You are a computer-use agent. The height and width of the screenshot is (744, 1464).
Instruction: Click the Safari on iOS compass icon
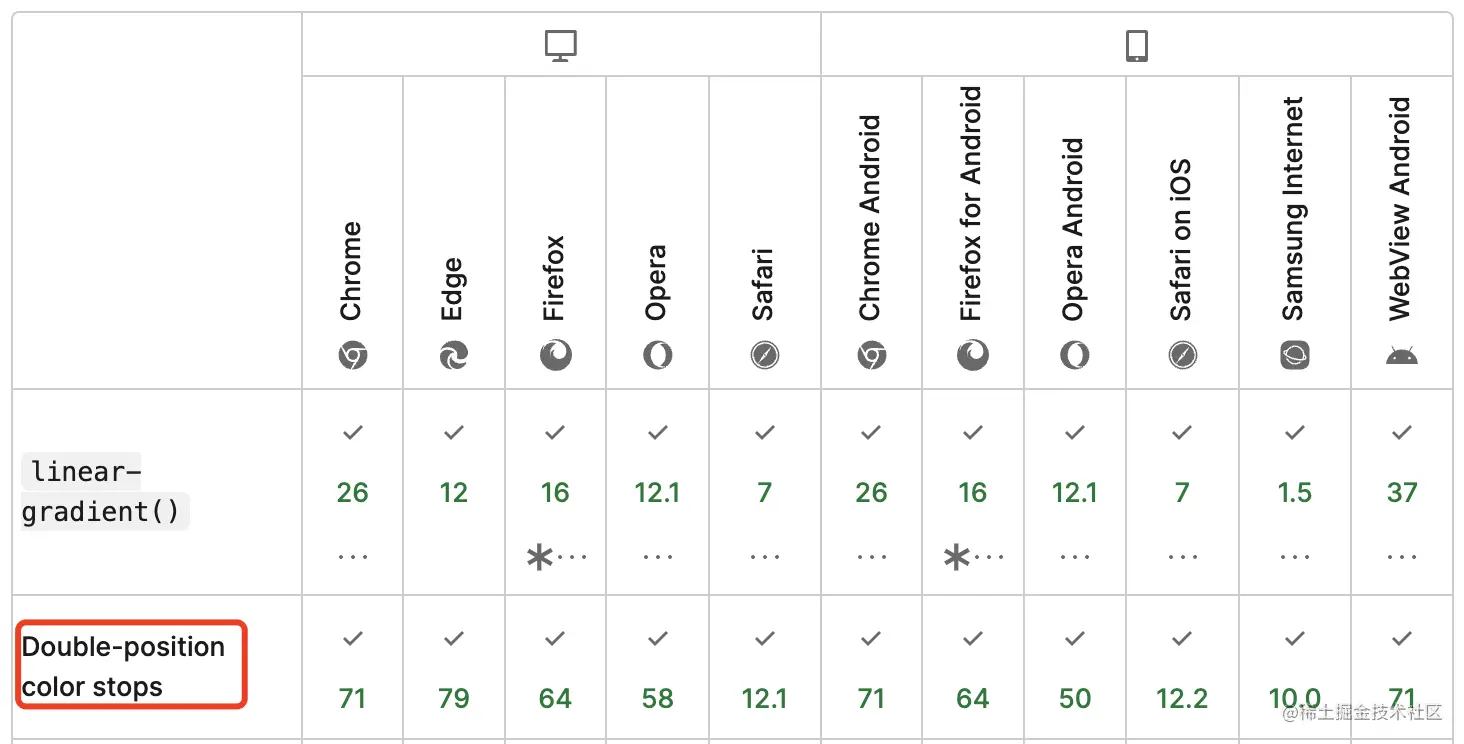tap(1182, 355)
